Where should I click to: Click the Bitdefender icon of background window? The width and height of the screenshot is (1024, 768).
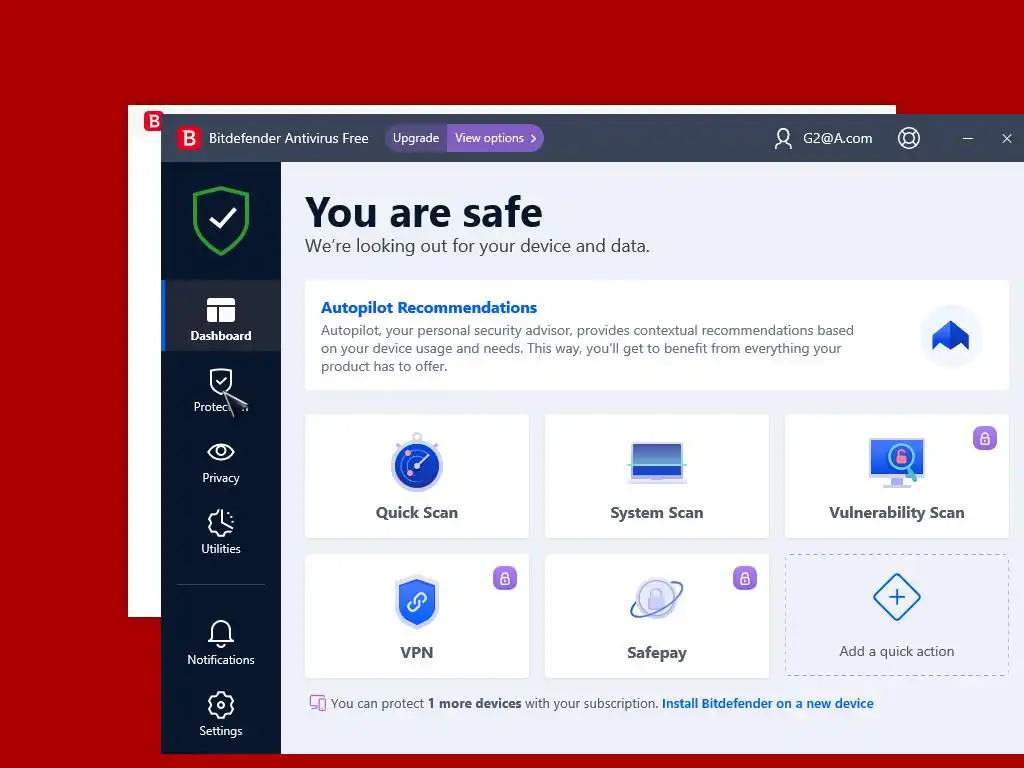click(153, 121)
